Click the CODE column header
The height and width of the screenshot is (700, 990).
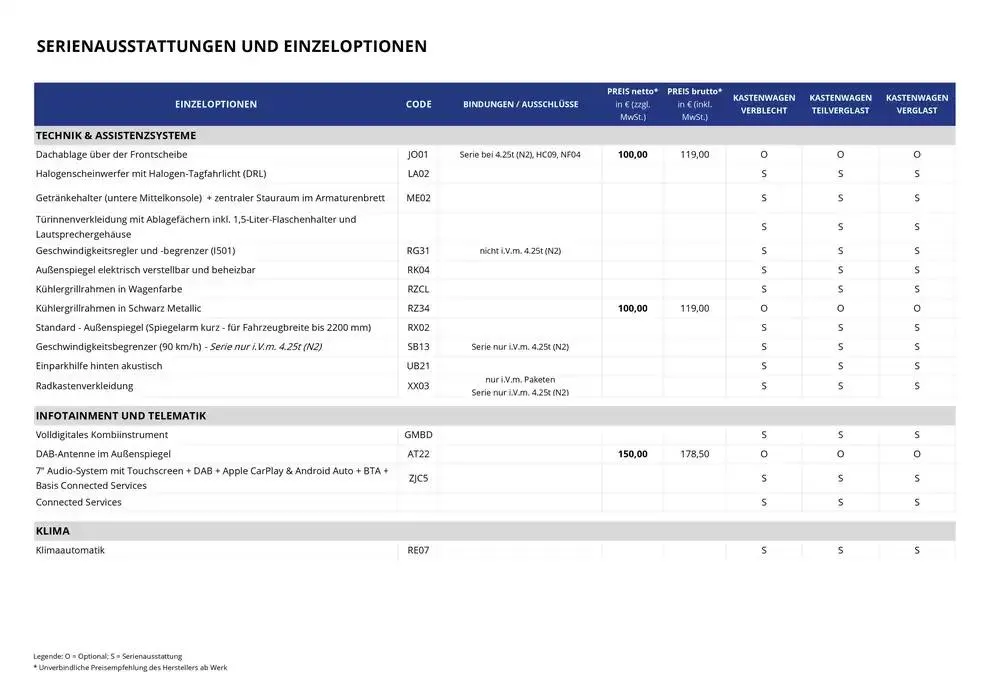pos(419,105)
